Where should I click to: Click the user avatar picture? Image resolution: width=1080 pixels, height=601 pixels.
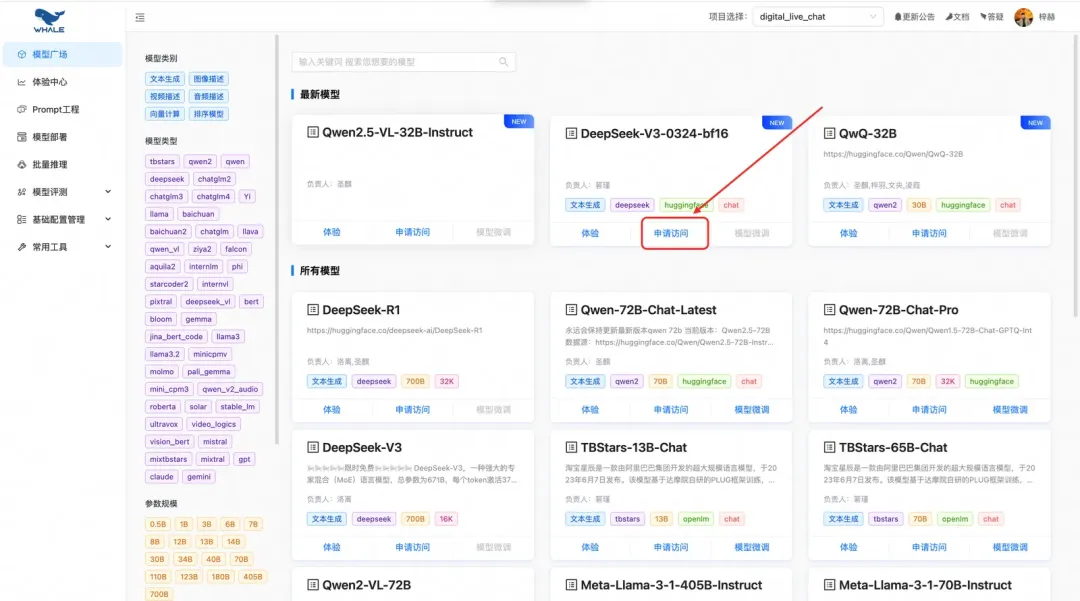click(1024, 17)
